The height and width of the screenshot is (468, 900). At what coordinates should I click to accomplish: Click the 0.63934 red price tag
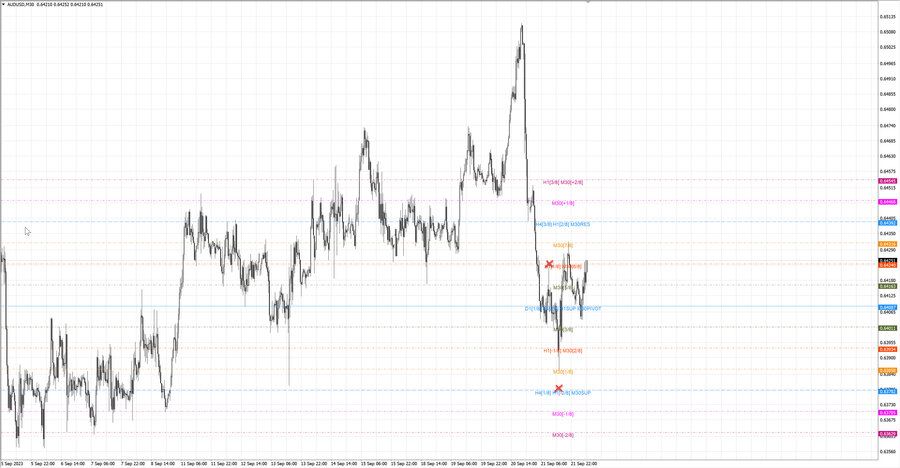click(888, 349)
